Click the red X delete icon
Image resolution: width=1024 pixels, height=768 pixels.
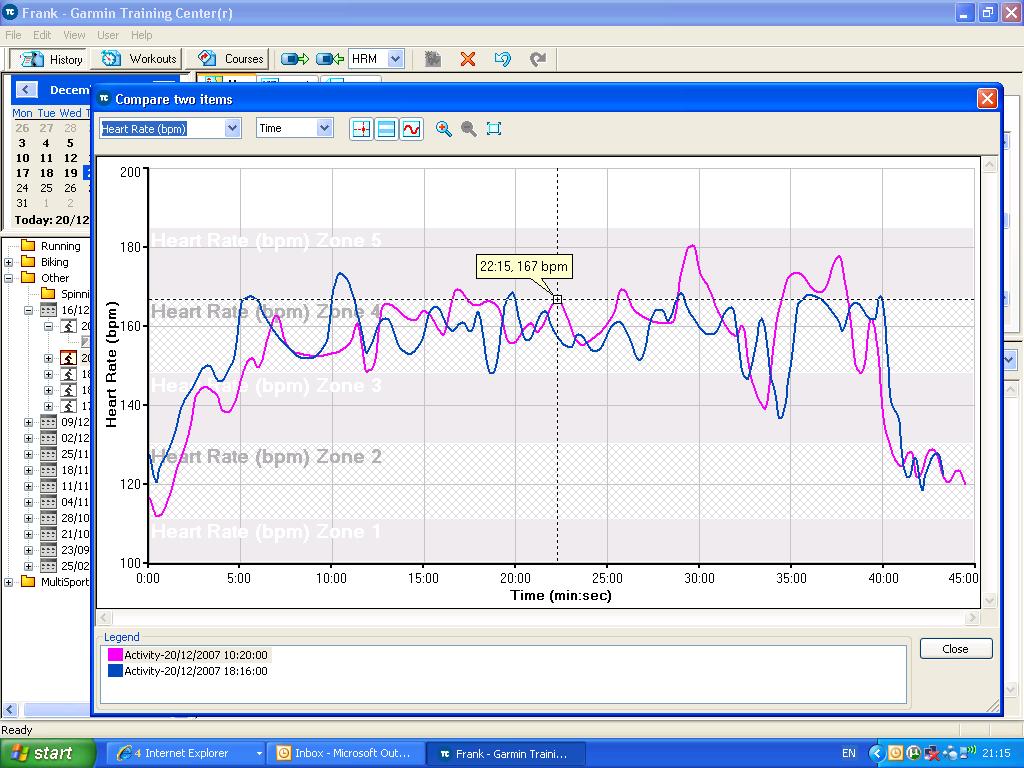[467, 59]
